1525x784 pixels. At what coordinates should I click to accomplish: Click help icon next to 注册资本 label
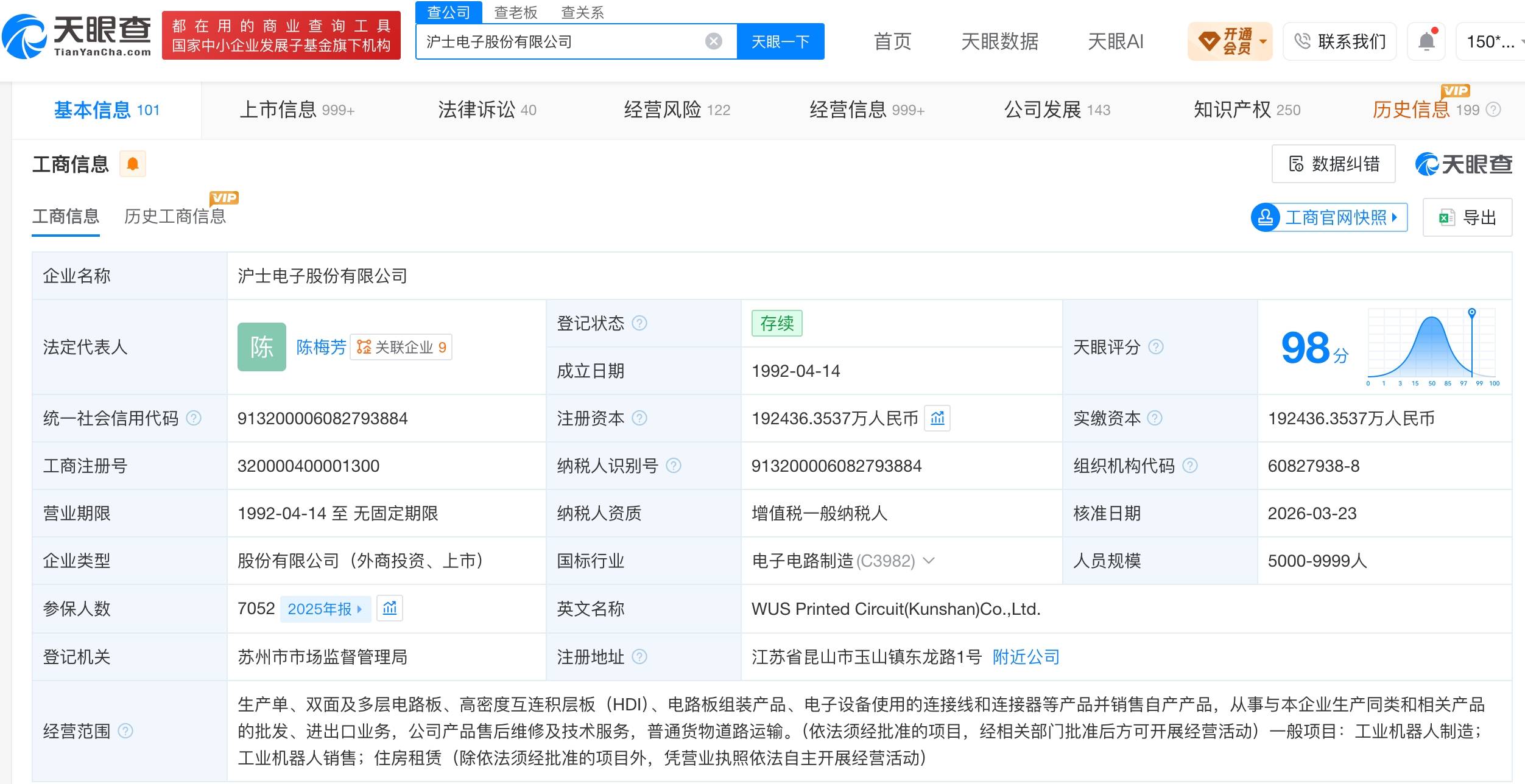[x=639, y=418]
